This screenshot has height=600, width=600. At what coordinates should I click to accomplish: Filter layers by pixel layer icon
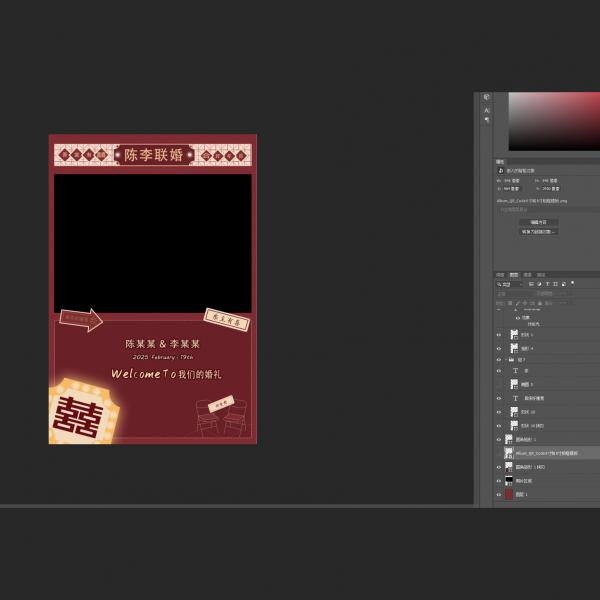(x=531, y=284)
